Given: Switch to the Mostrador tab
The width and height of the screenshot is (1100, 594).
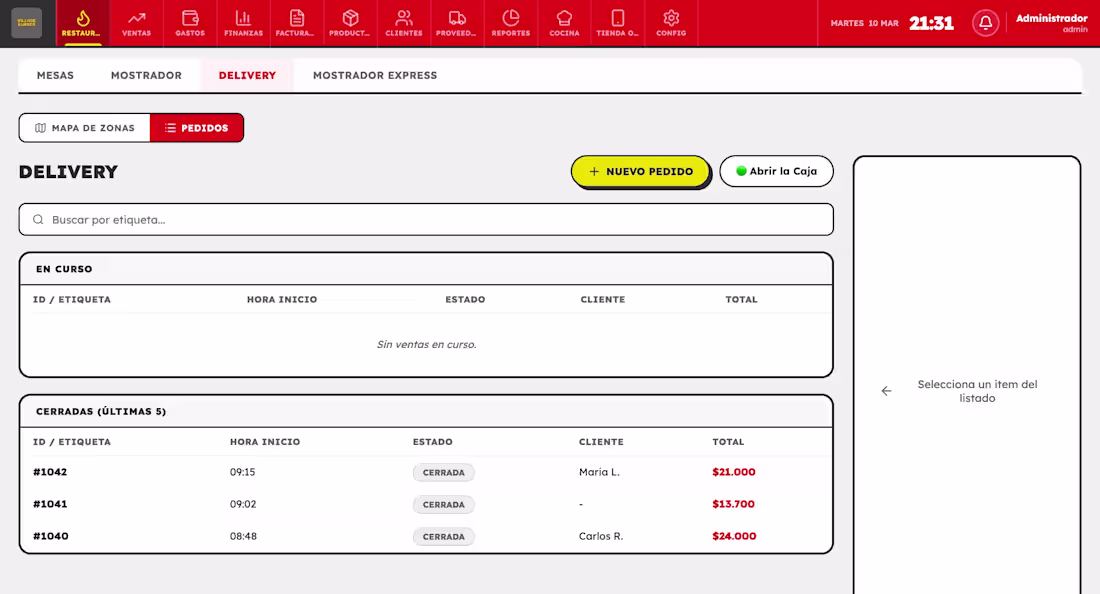Looking at the screenshot, I should click(146, 75).
